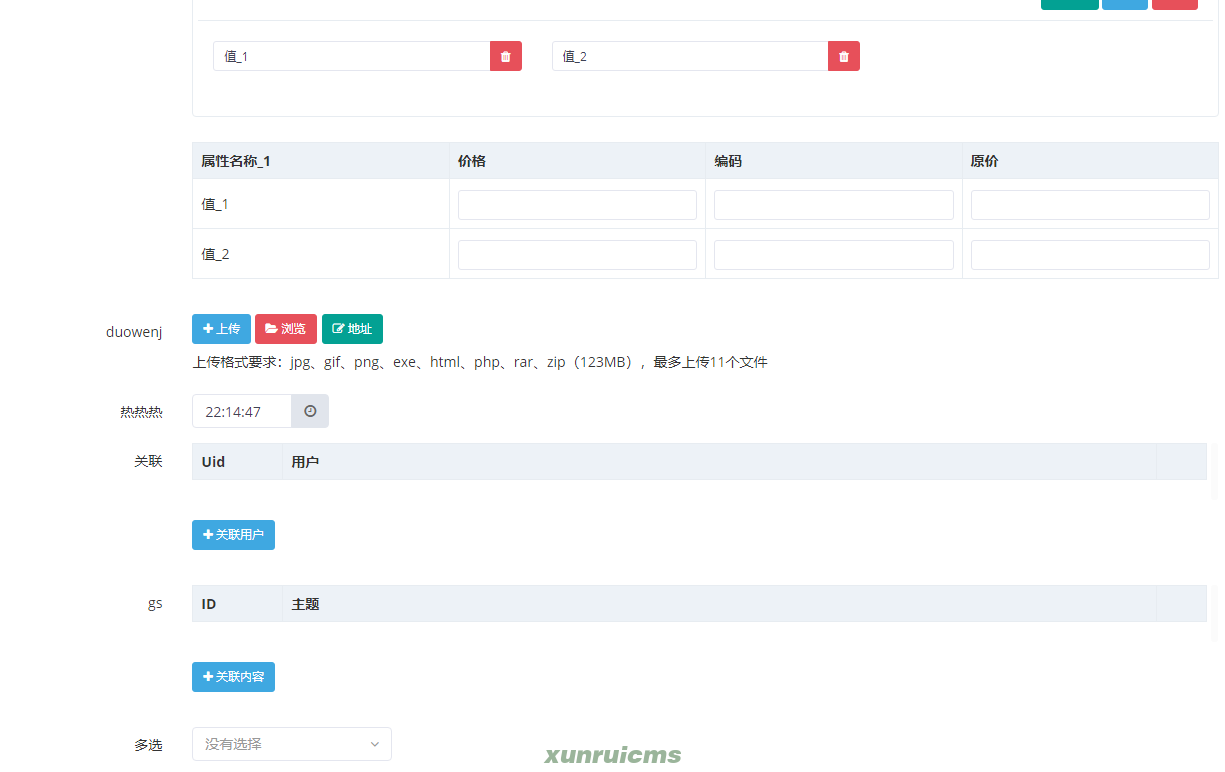
Task: Focus 编码 input for row 值_1
Action: pos(834,205)
